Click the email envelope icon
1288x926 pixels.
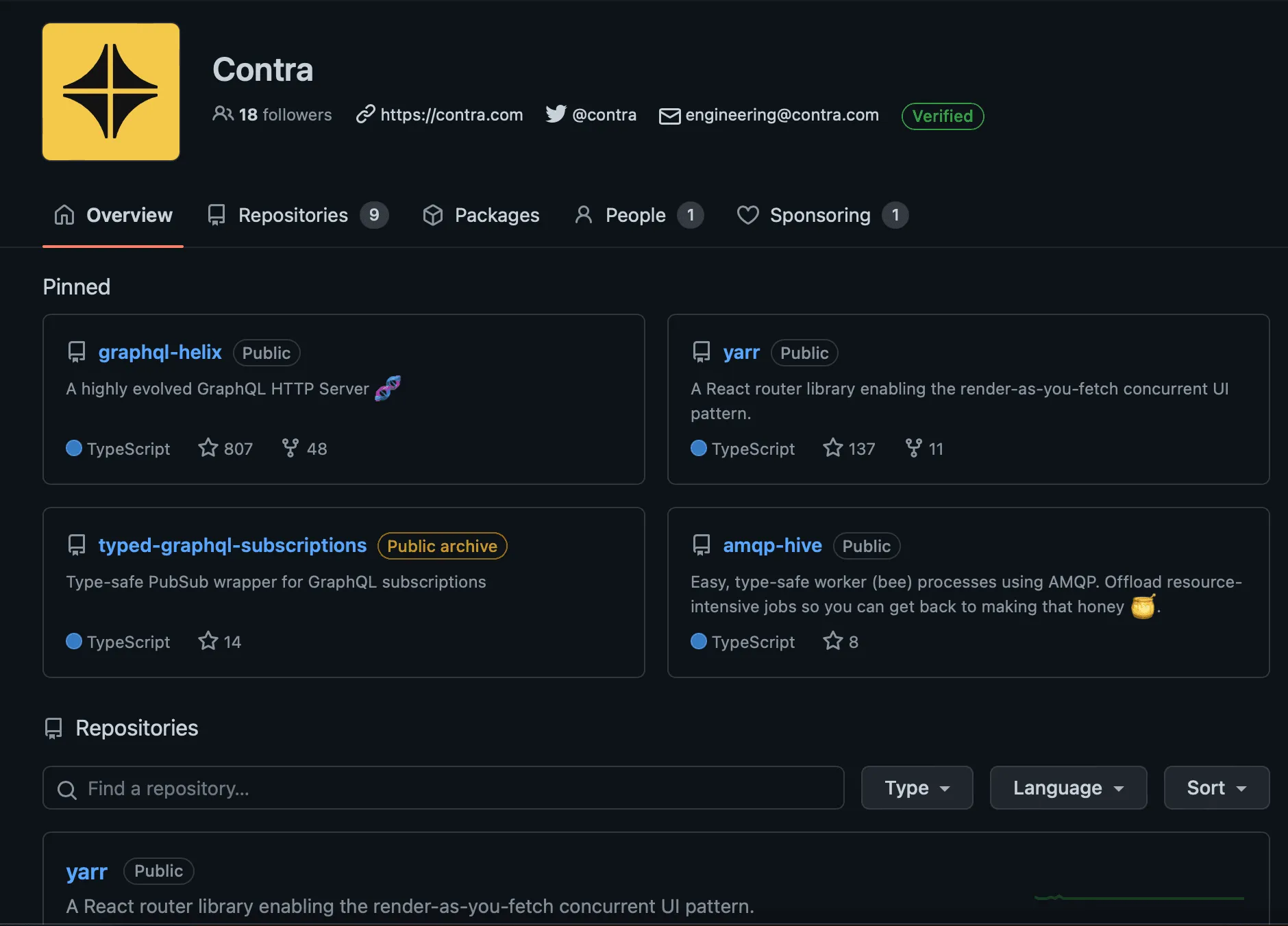tap(669, 115)
